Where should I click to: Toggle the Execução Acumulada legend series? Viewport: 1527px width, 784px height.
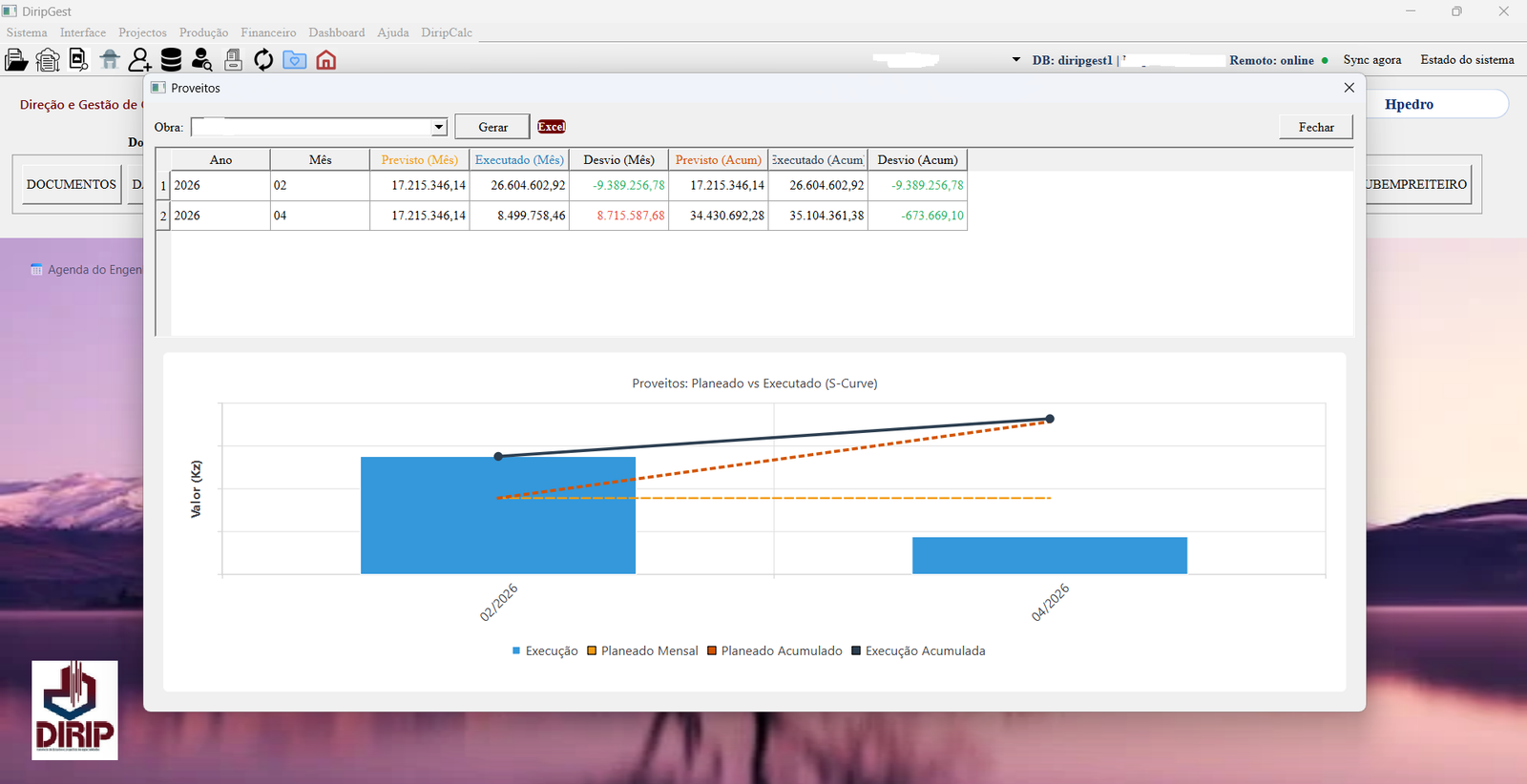pyautogui.click(x=918, y=650)
